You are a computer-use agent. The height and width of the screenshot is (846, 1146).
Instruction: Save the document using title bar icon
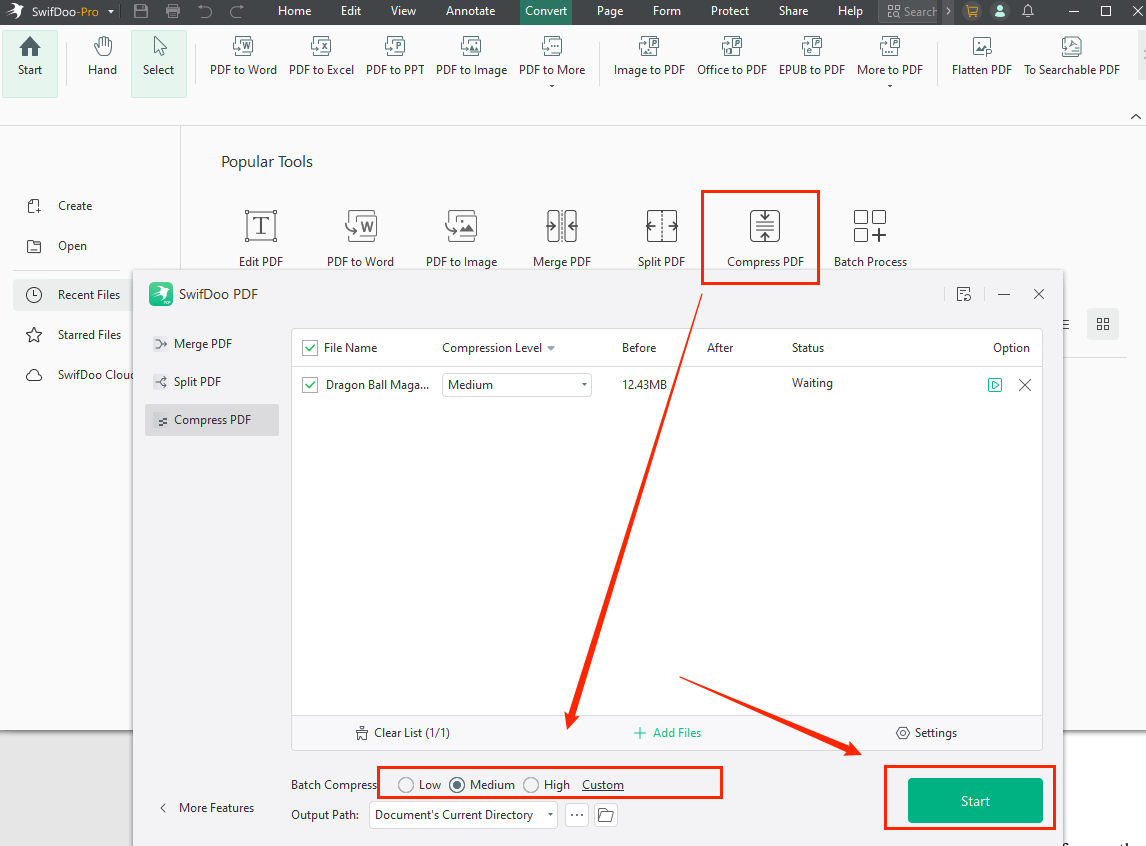pyautogui.click(x=141, y=11)
